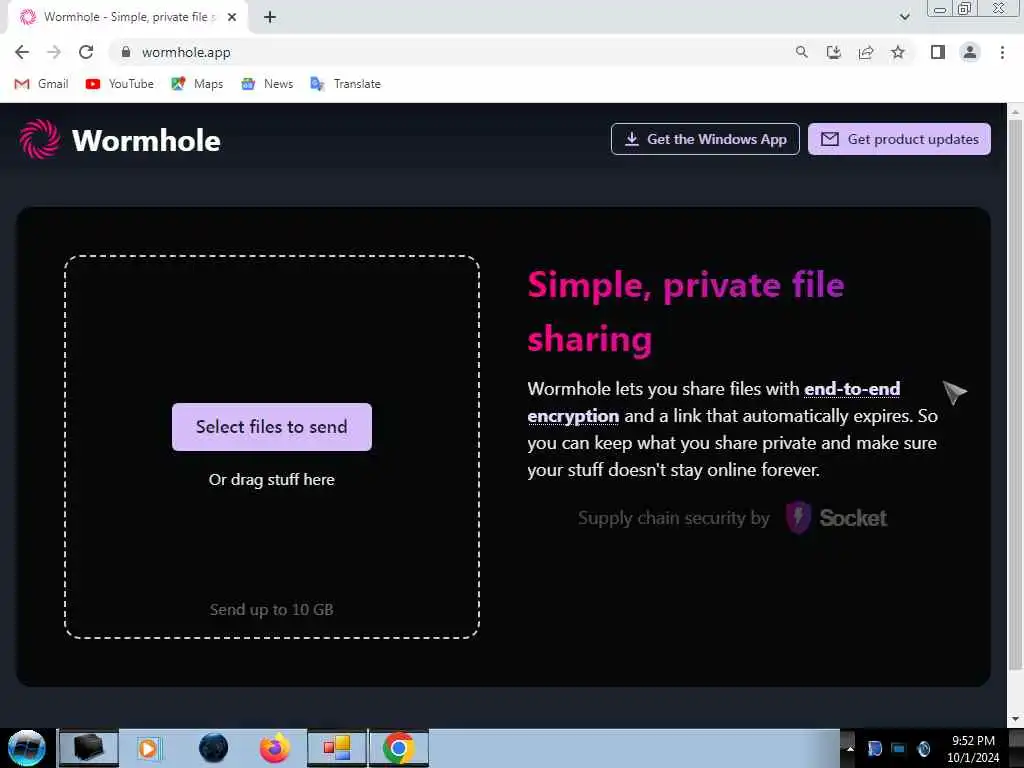Launch Firefox from the taskbar
Screen dimensions: 1024x768
click(275, 748)
